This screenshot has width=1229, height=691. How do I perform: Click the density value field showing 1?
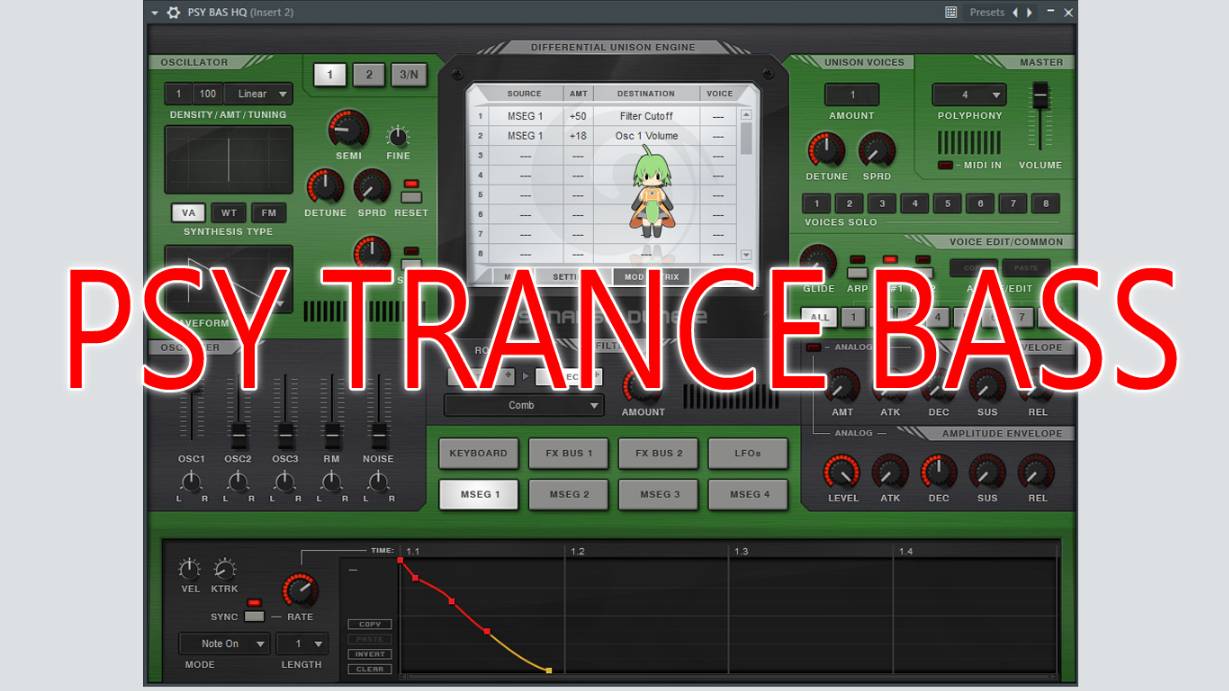(179, 94)
